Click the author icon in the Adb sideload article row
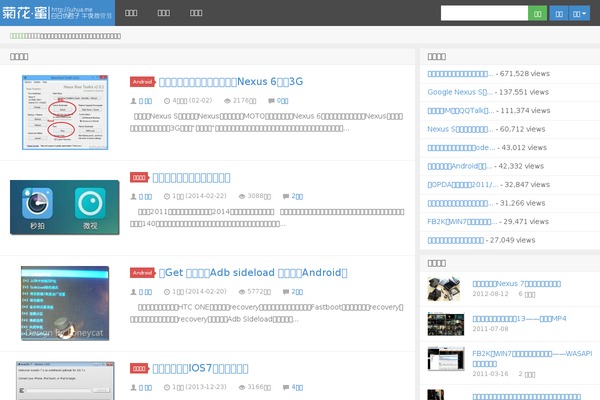Image resolution: width=600 pixels, height=400 pixels. click(x=133, y=292)
